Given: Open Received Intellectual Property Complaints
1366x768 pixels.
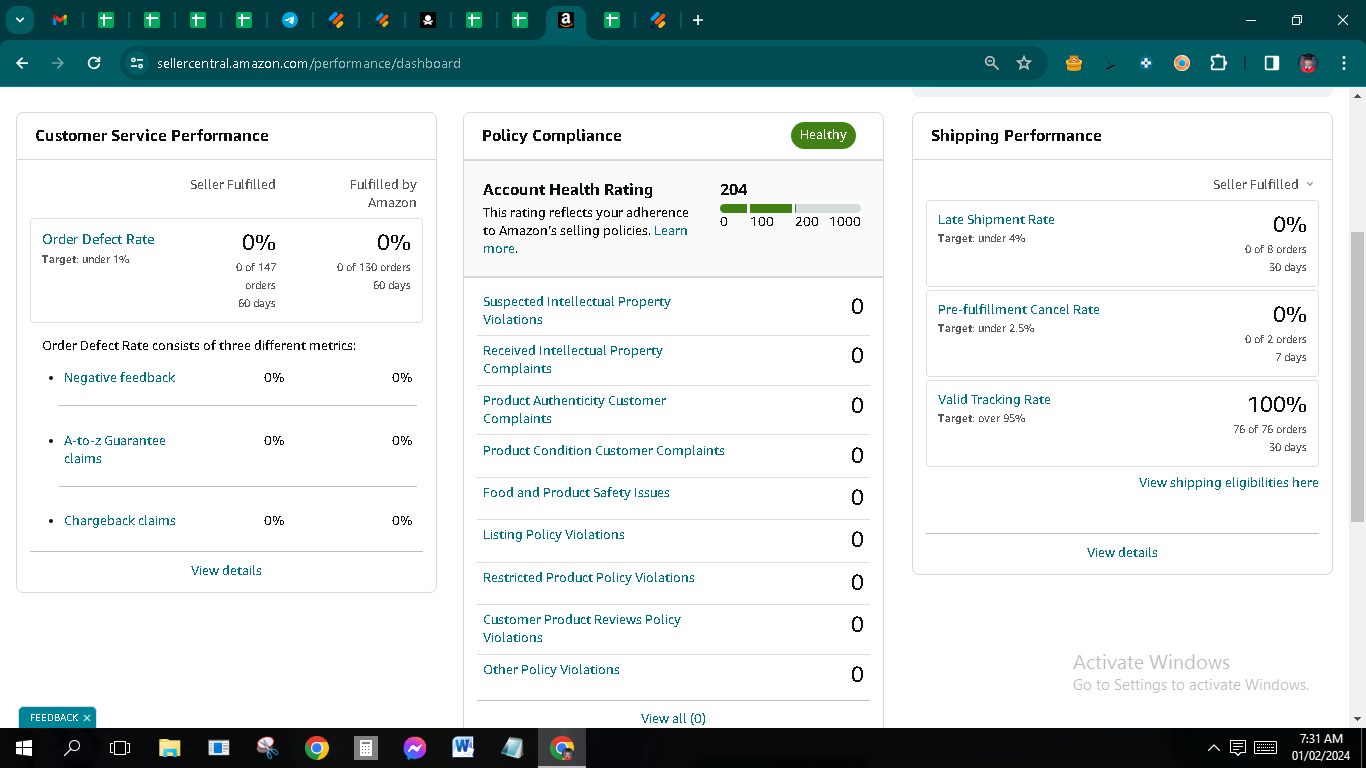Looking at the screenshot, I should [x=573, y=359].
